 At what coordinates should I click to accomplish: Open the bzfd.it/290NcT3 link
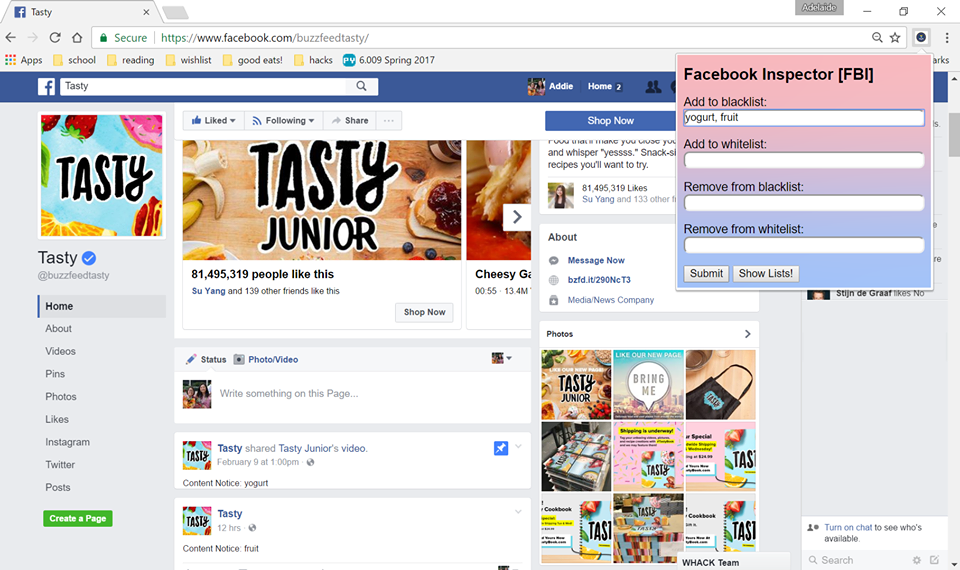[599, 280]
